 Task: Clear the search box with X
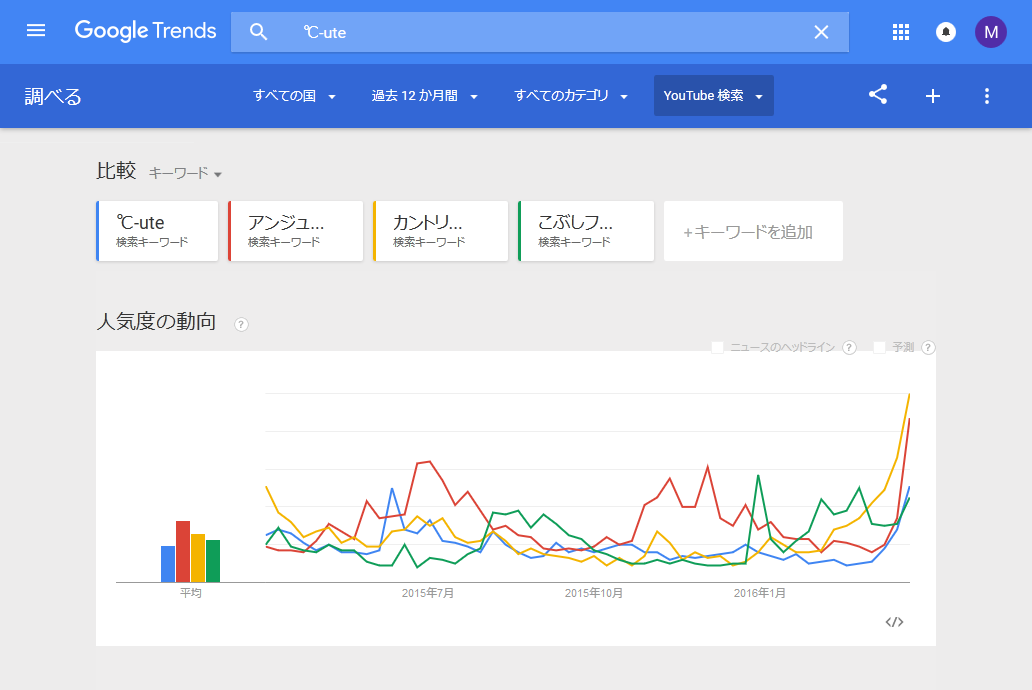click(x=821, y=32)
